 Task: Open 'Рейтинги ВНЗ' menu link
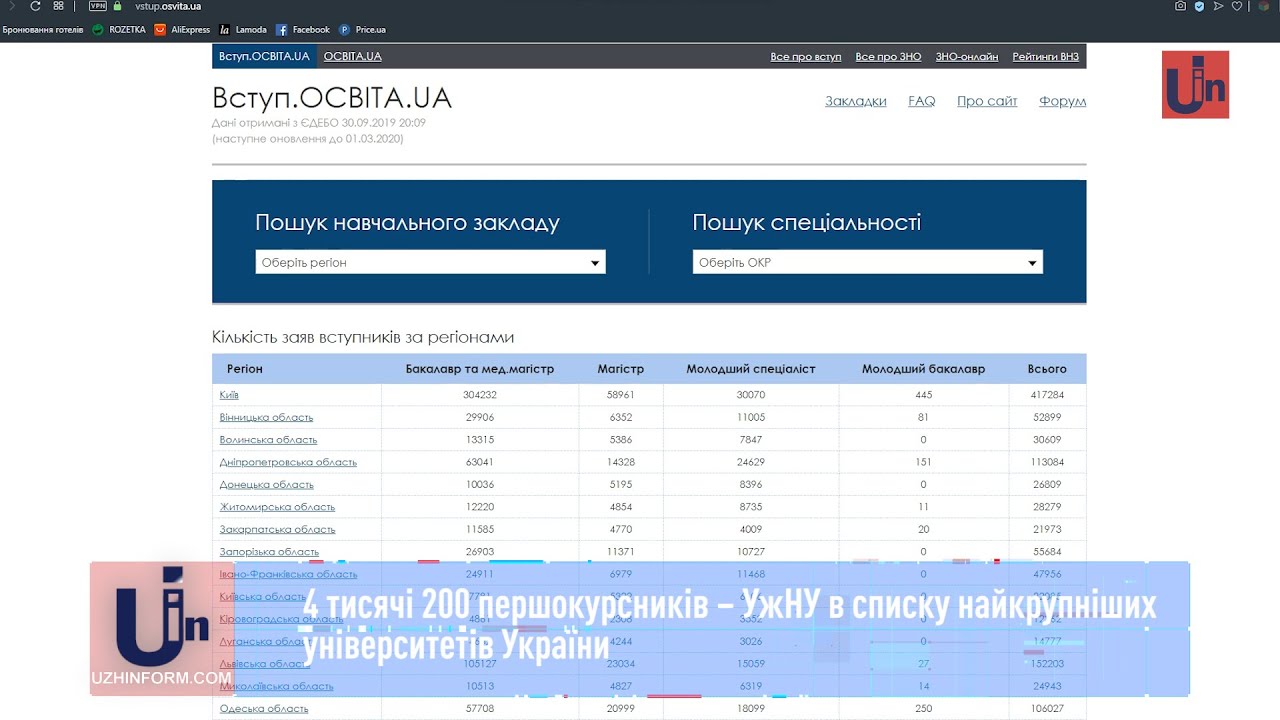point(1046,57)
